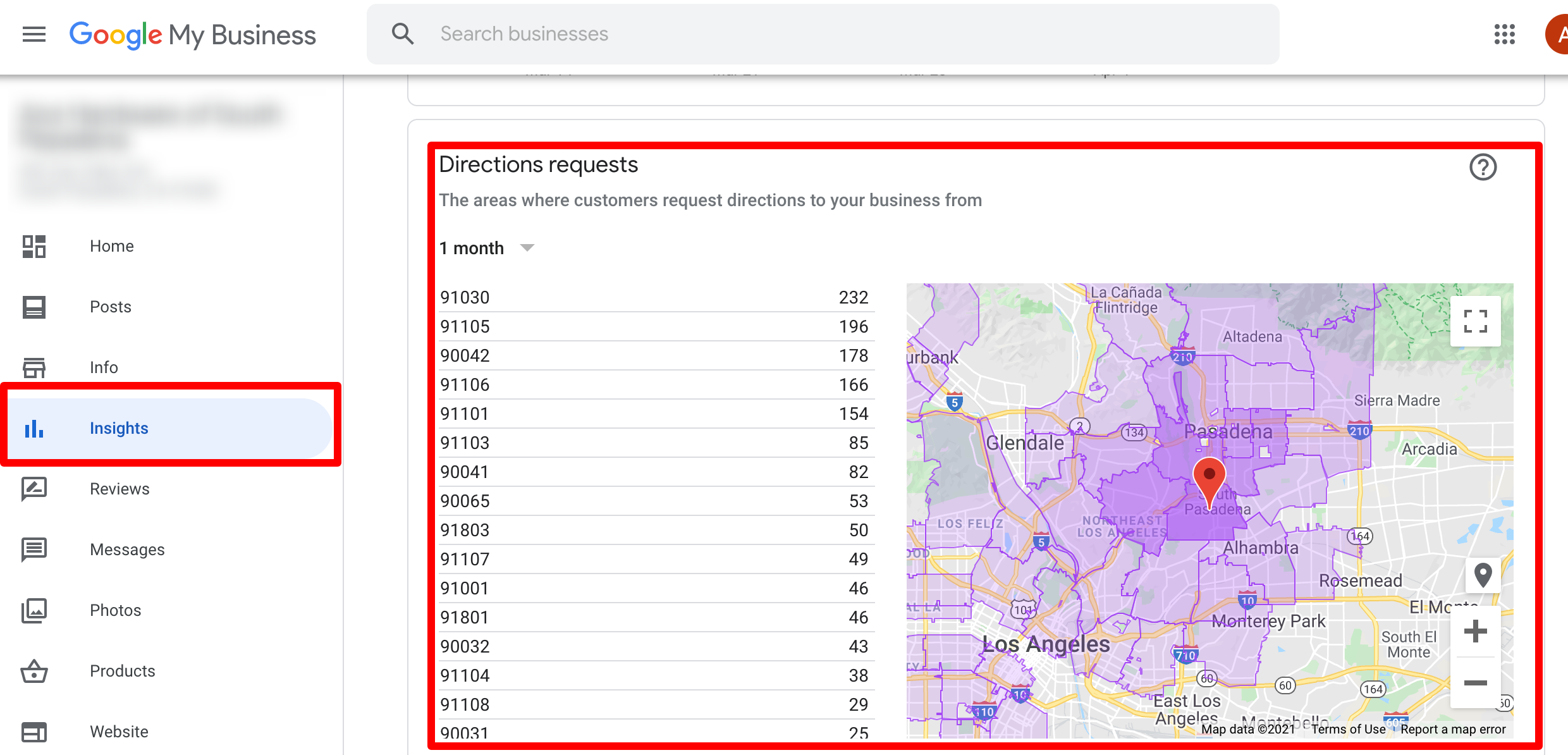
Task: Select zip code 91030 row
Action: [x=654, y=297]
